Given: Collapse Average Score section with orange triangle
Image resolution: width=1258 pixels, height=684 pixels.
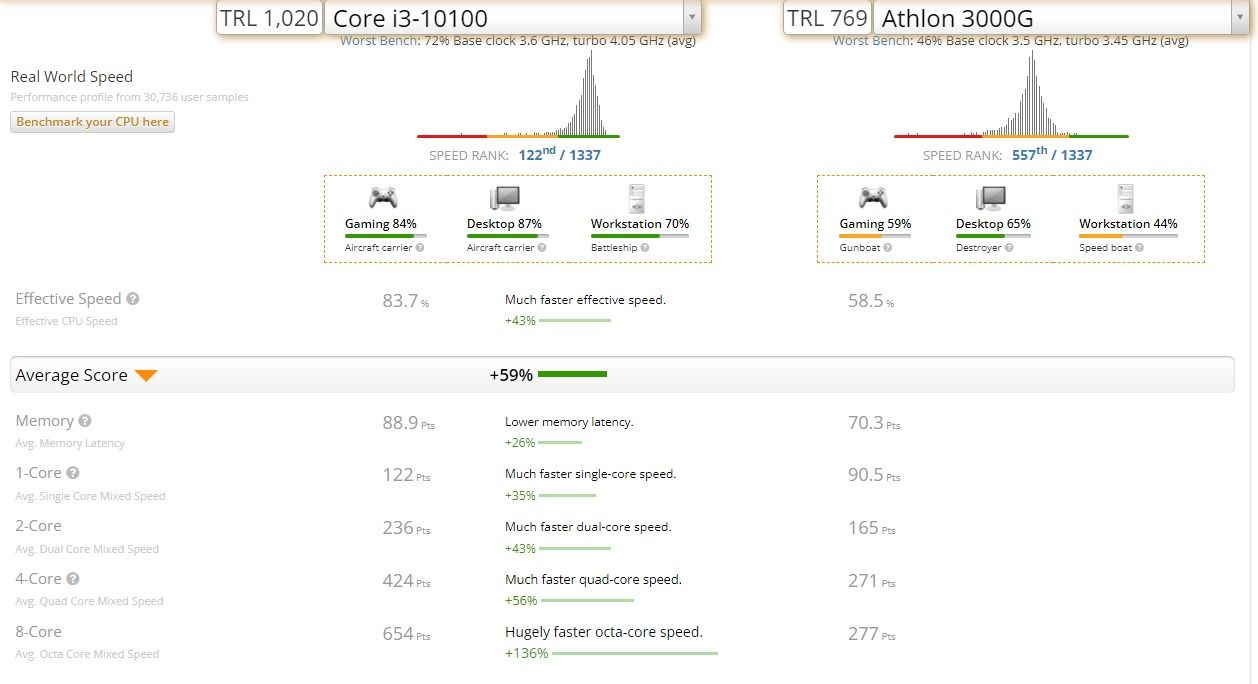Looking at the screenshot, I should point(146,376).
